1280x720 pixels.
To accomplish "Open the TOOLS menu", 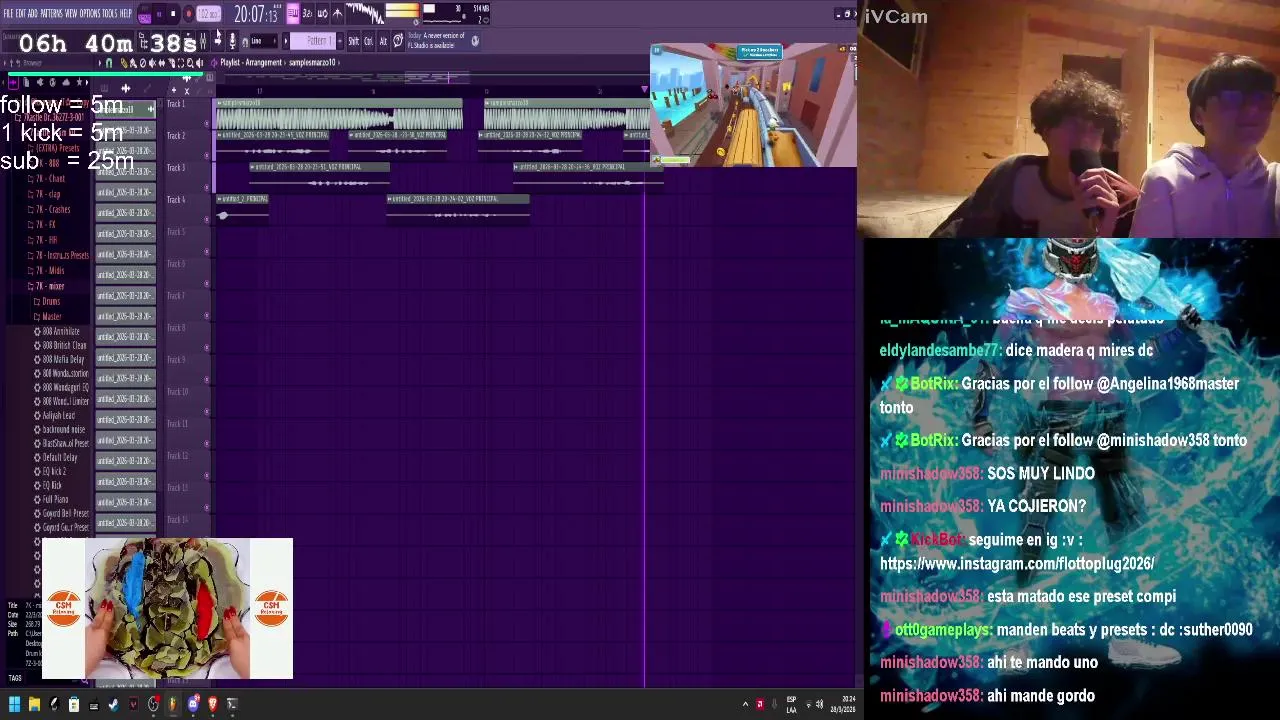I will [x=109, y=13].
